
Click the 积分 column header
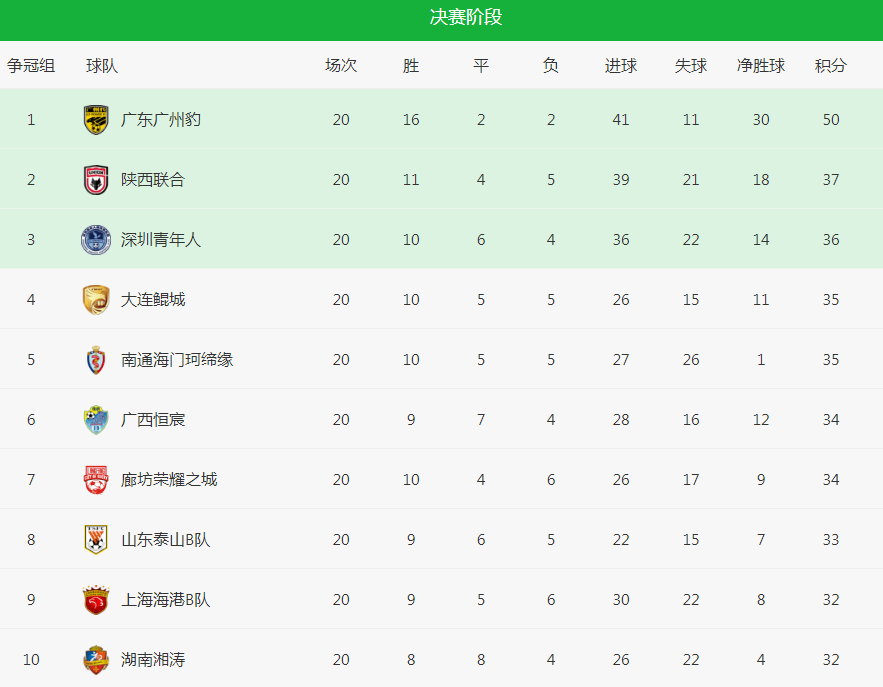pos(831,65)
